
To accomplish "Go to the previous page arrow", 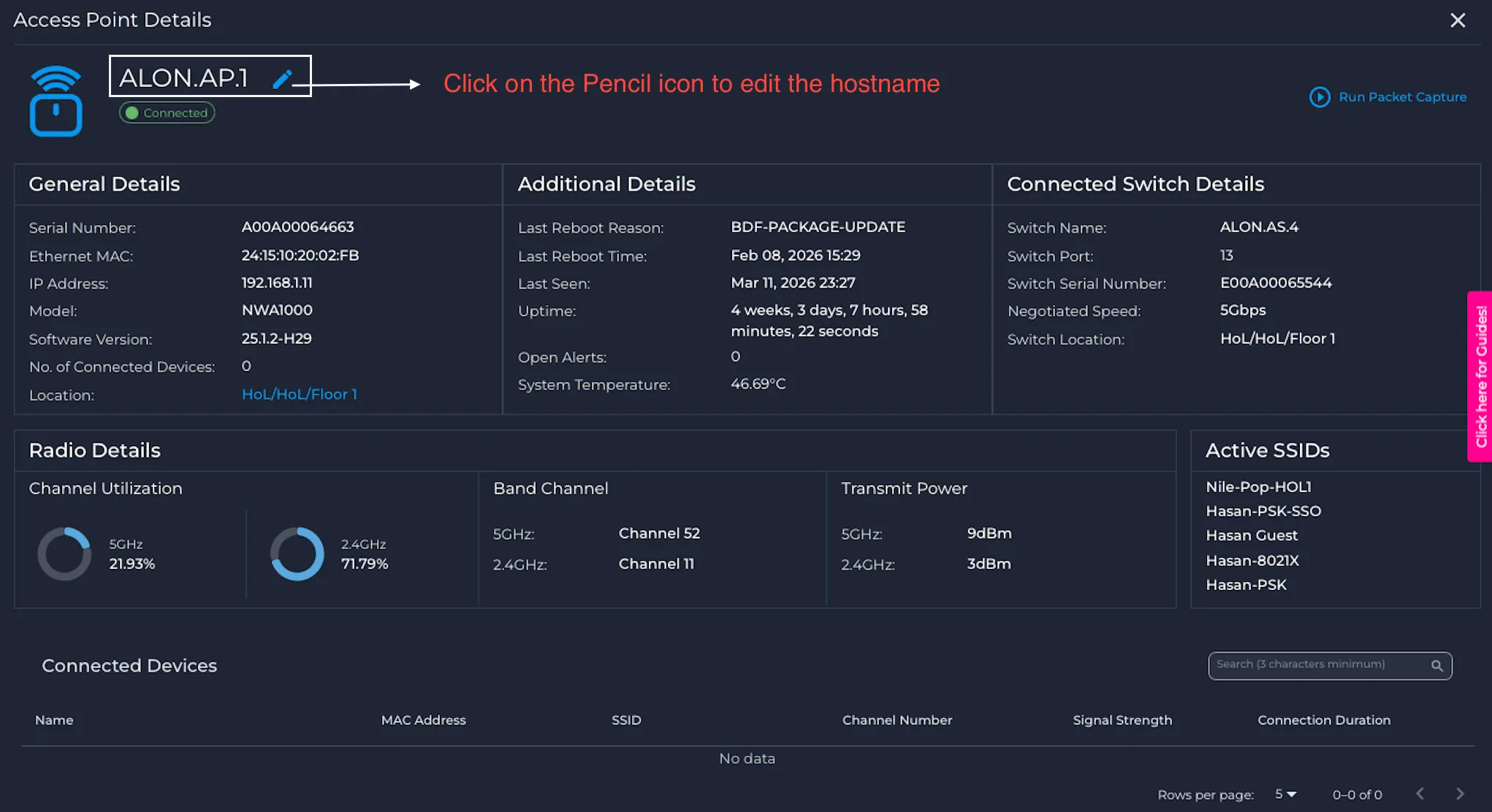I will [x=1420, y=794].
